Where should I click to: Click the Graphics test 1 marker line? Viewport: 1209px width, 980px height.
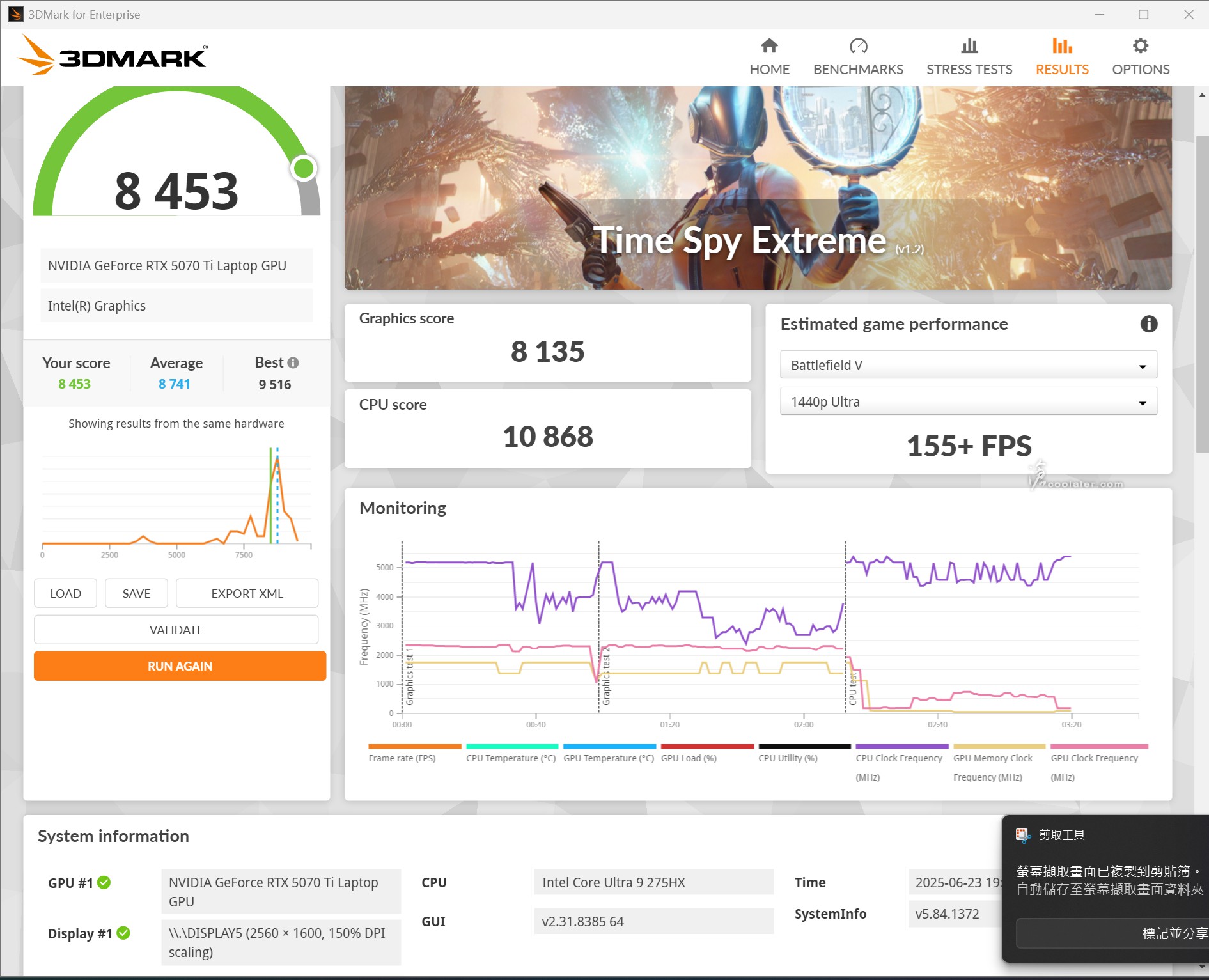coord(402,626)
